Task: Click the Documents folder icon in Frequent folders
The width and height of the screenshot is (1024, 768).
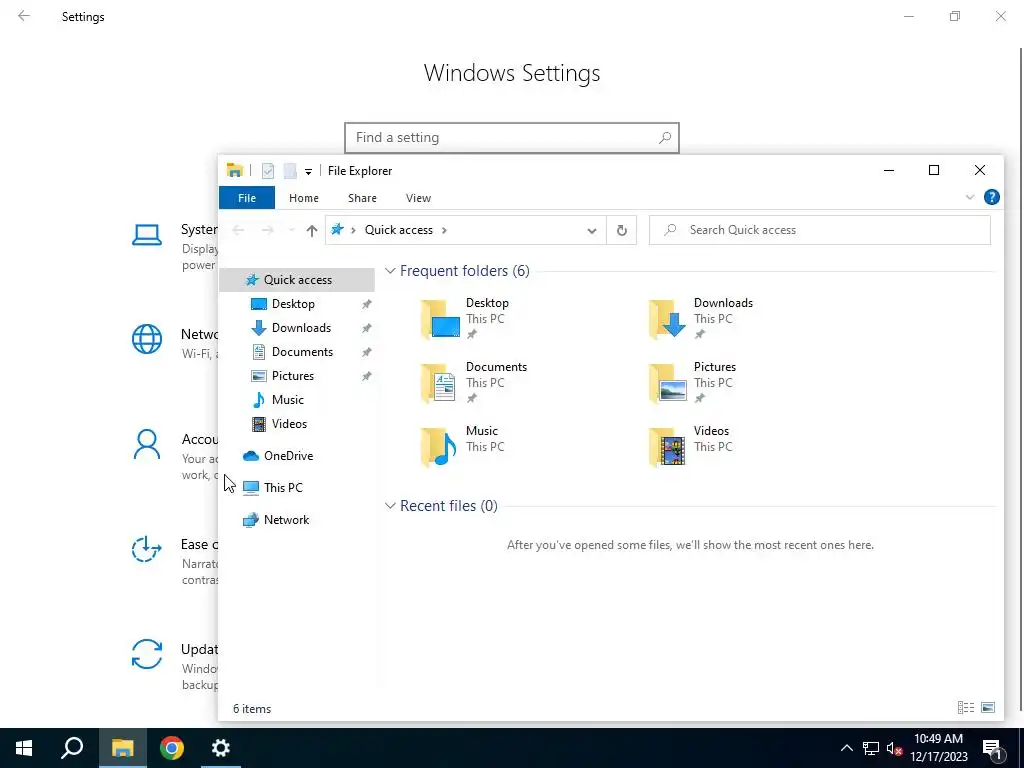Action: (x=440, y=383)
